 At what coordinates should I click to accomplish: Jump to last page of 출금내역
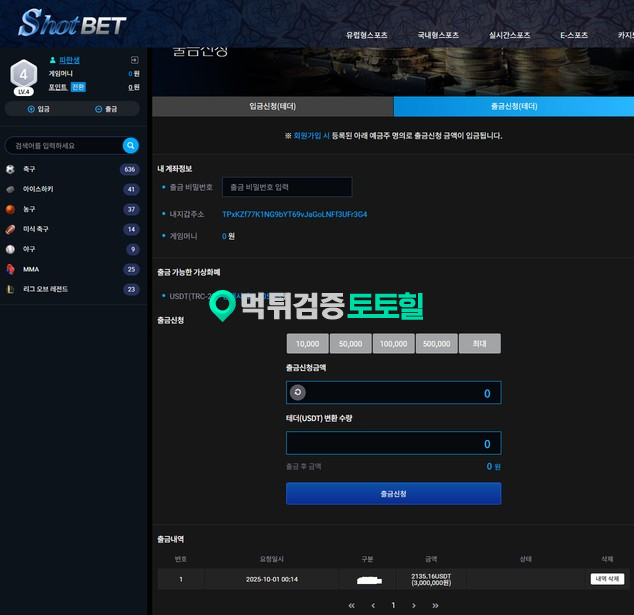pos(435,605)
